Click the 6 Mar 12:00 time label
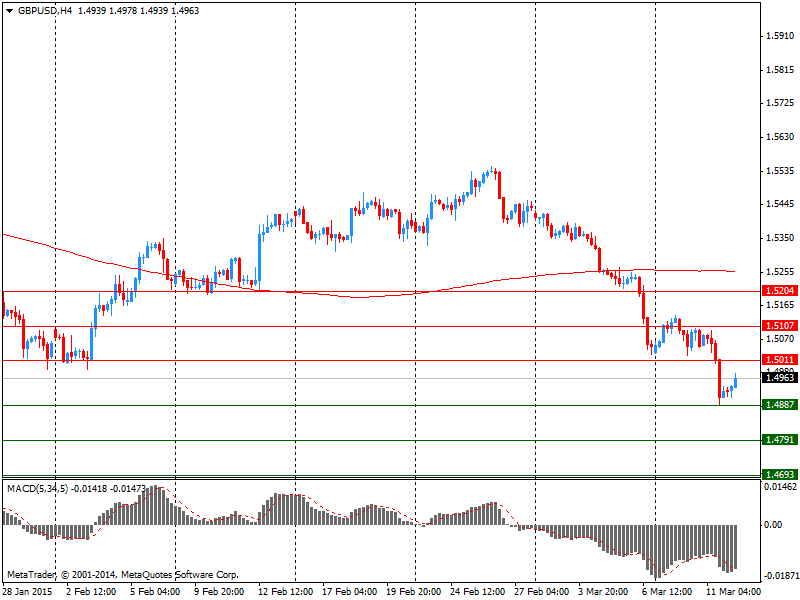Screen dimensions: 800x600 coord(667,592)
